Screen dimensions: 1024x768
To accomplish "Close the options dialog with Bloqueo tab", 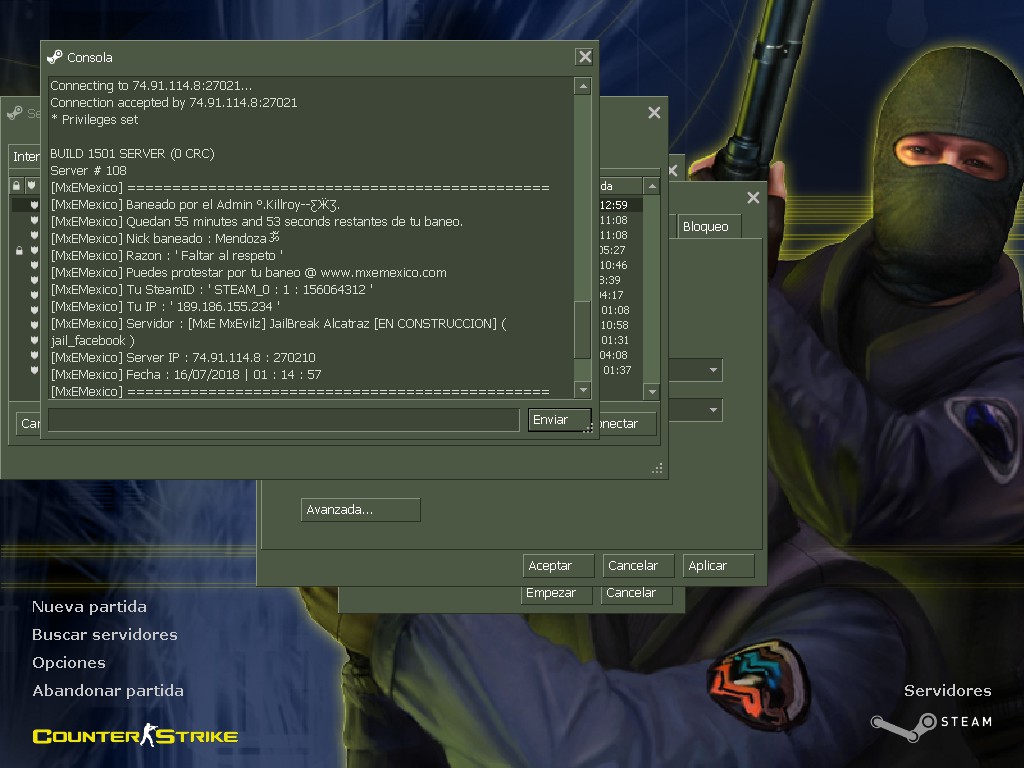I will point(753,198).
